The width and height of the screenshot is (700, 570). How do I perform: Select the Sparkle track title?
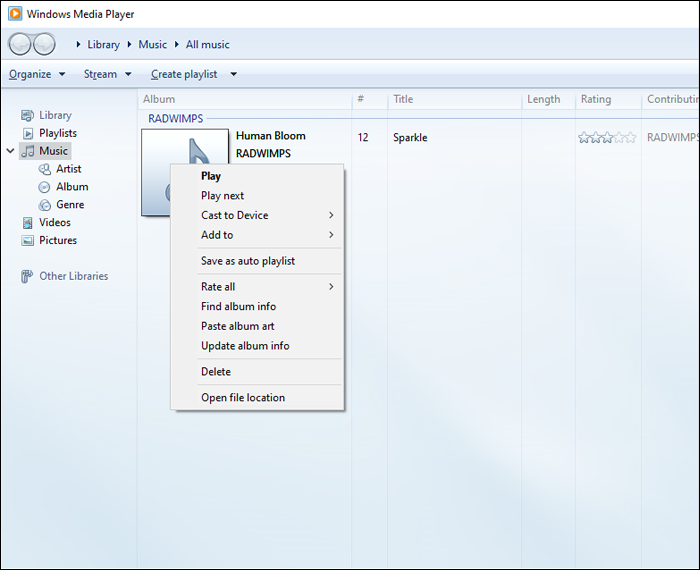pos(410,137)
